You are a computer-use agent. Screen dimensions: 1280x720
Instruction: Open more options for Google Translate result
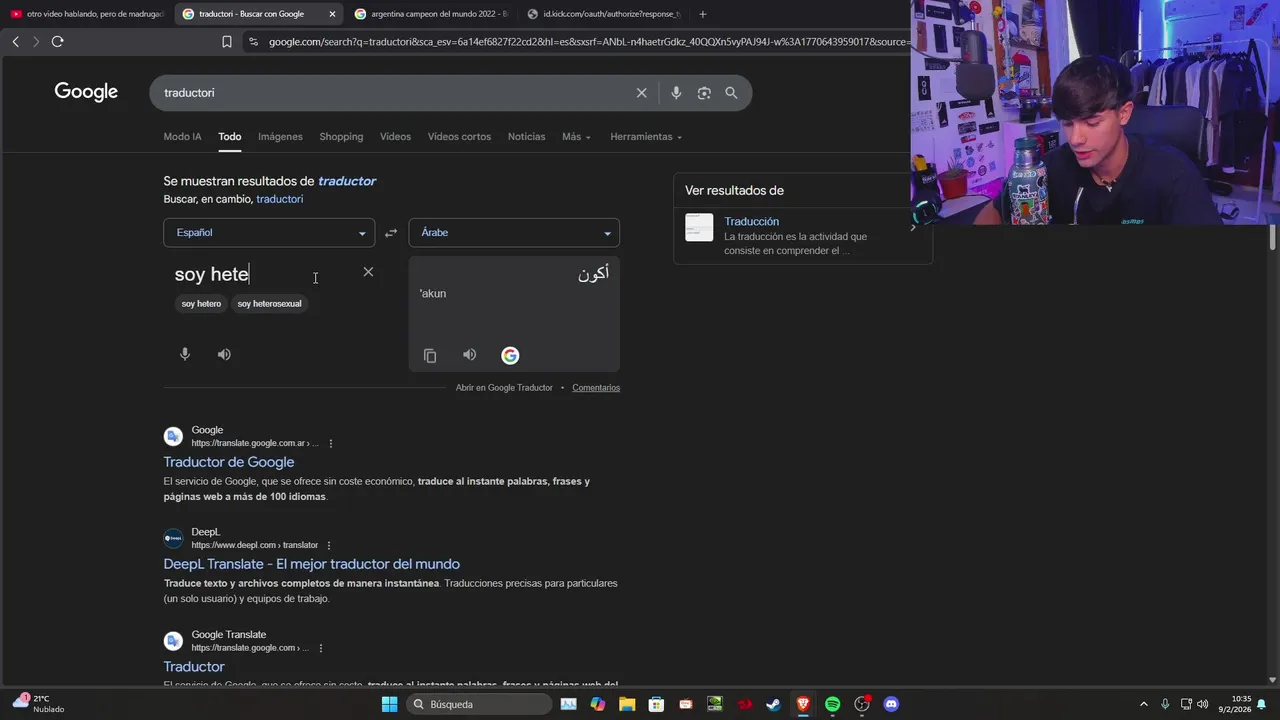[x=321, y=648]
